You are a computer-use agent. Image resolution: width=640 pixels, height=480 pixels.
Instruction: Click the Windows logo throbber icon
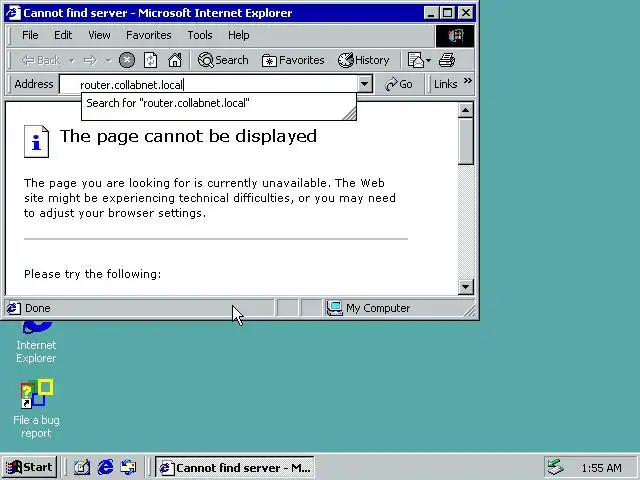(455, 36)
